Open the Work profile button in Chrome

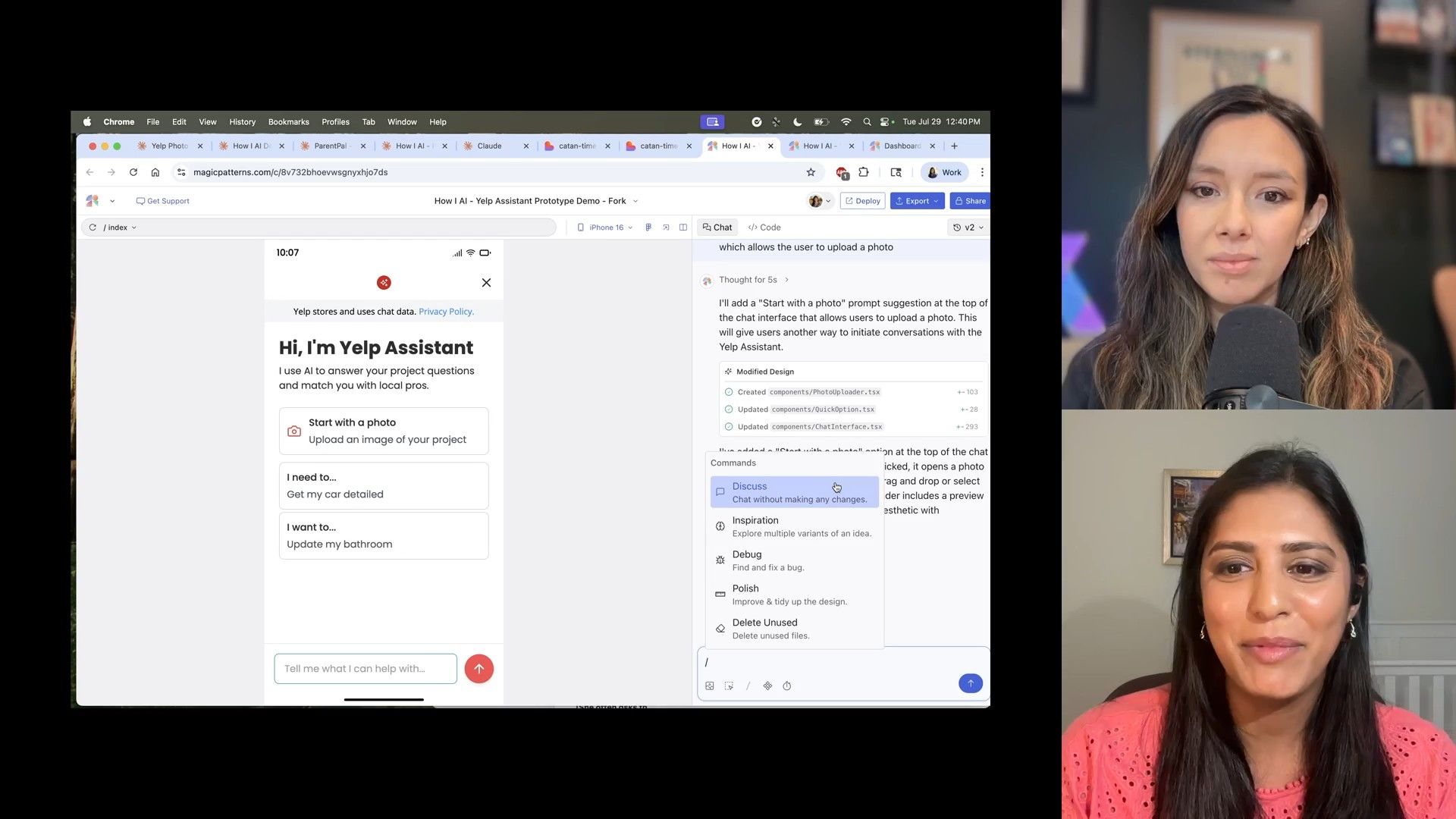(x=944, y=172)
